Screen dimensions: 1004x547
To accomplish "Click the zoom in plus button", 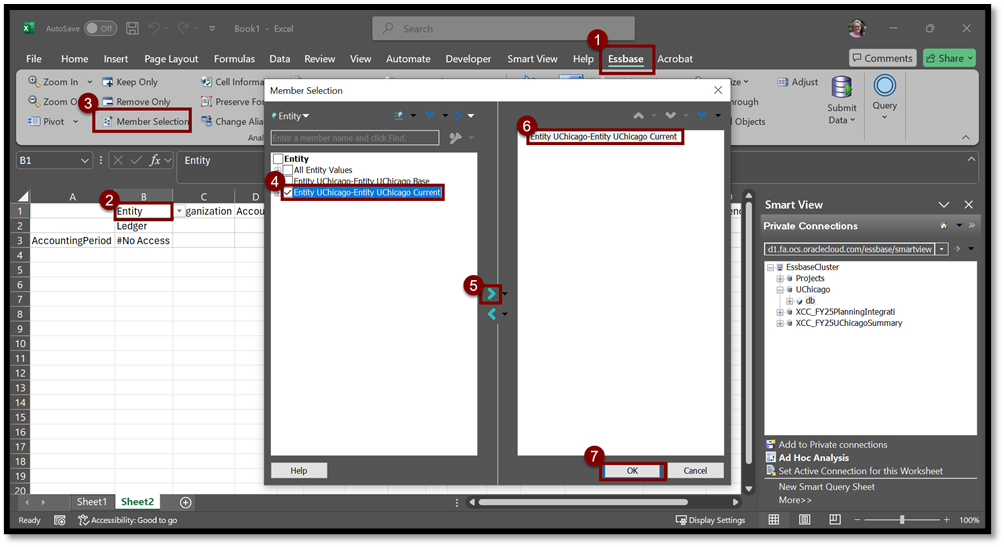I will (x=946, y=520).
